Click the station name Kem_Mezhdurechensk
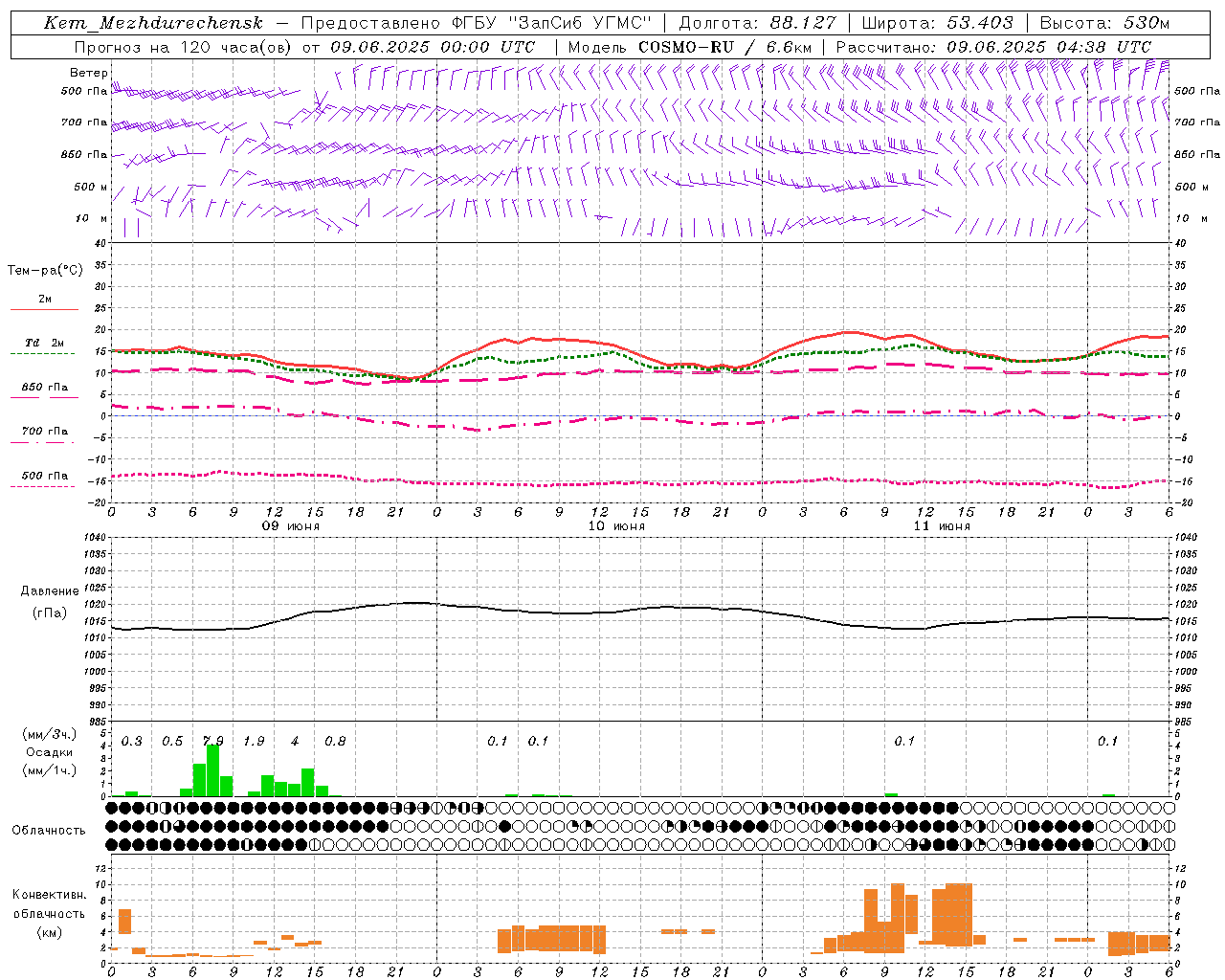1225x980 pixels. pyautogui.click(x=153, y=23)
